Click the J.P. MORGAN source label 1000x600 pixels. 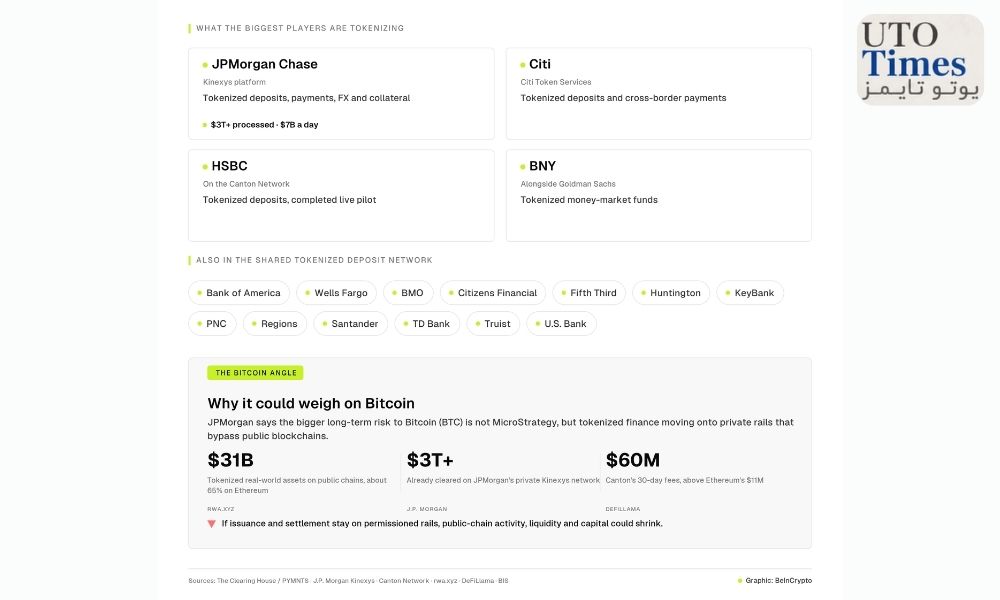point(427,509)
